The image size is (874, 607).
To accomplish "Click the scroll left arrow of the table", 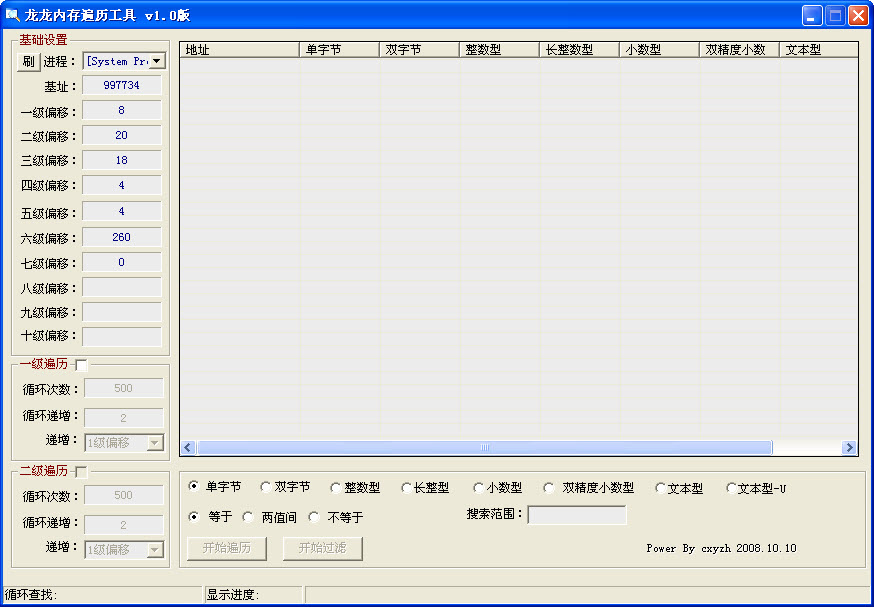I will [x=188, y=448].
